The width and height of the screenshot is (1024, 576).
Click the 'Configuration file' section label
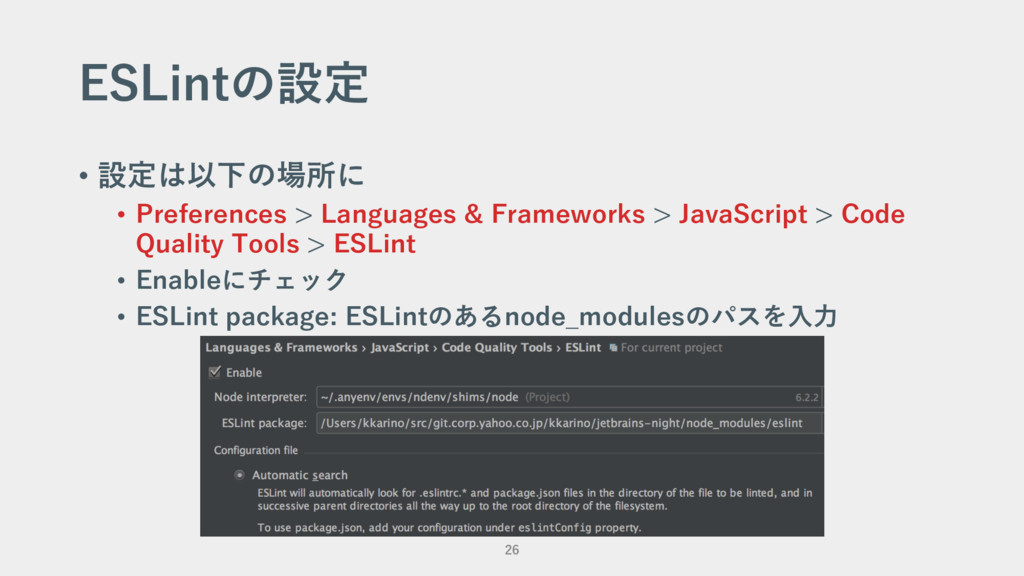point(256,450)
